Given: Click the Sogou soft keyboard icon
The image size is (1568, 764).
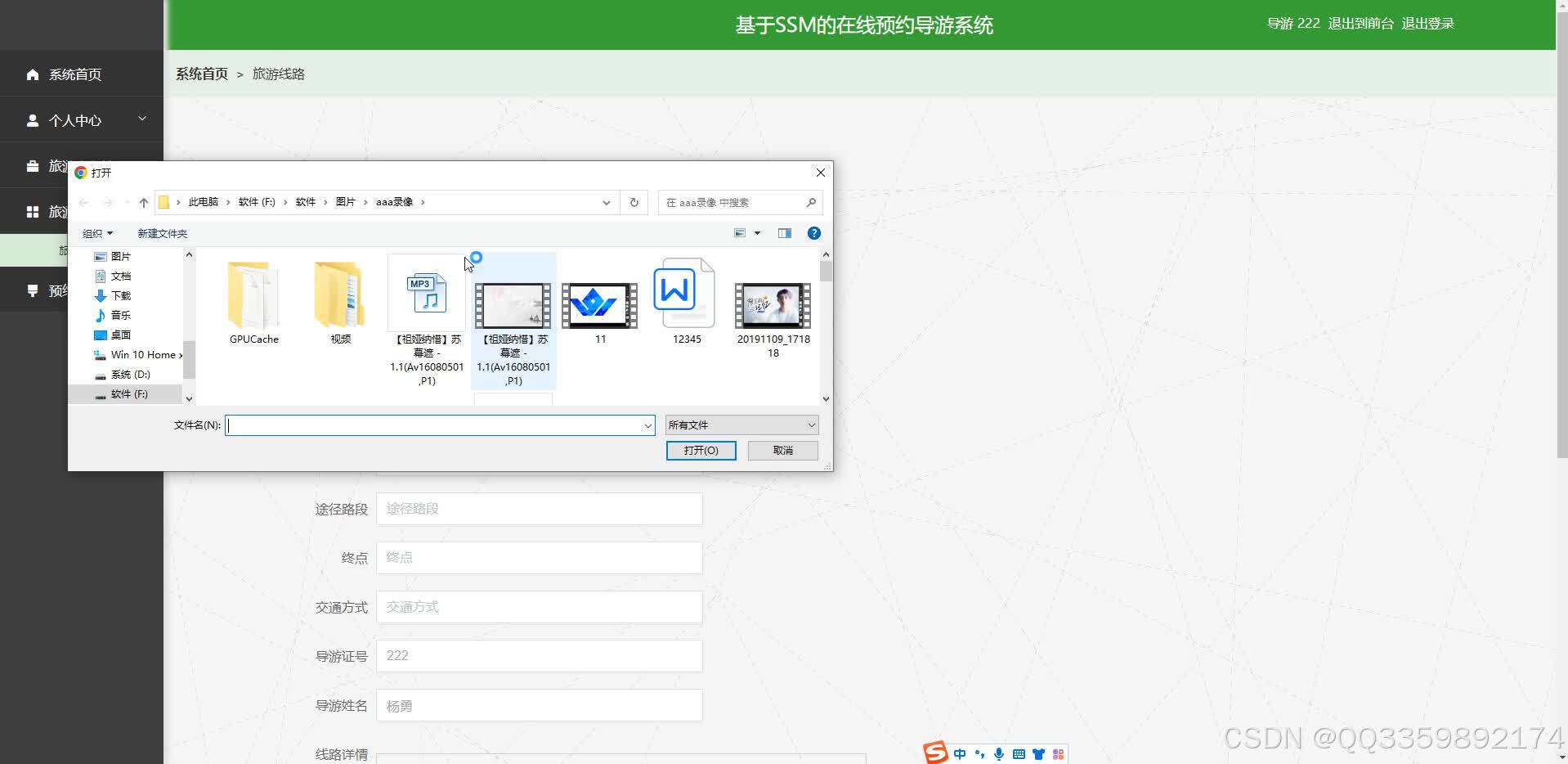Looking at the screenshot, I should click(x=1019, y=754).
